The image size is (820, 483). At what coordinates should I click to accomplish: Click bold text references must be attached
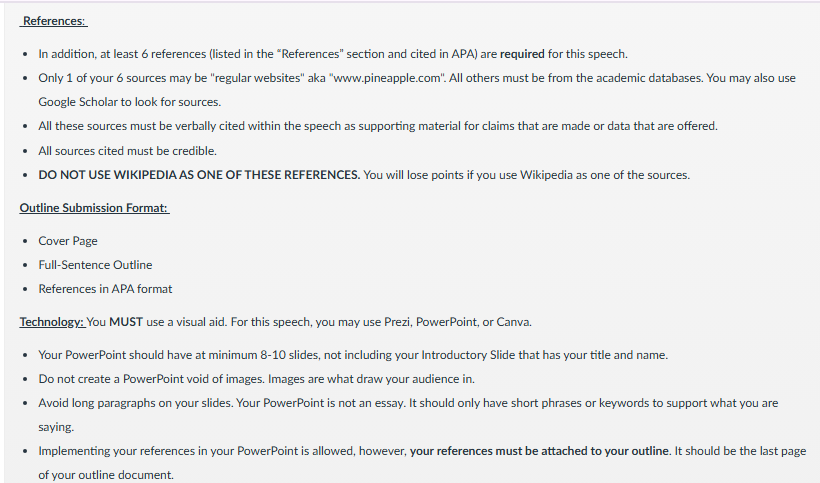(x=539, y=451)
